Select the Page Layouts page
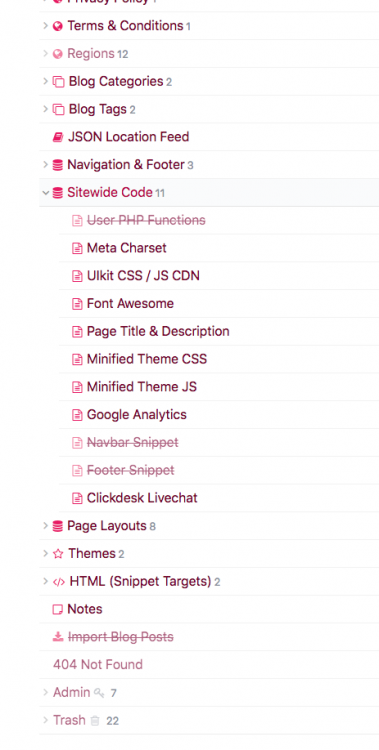Screen dimensions: 379x750 click(x=107, y=526)
